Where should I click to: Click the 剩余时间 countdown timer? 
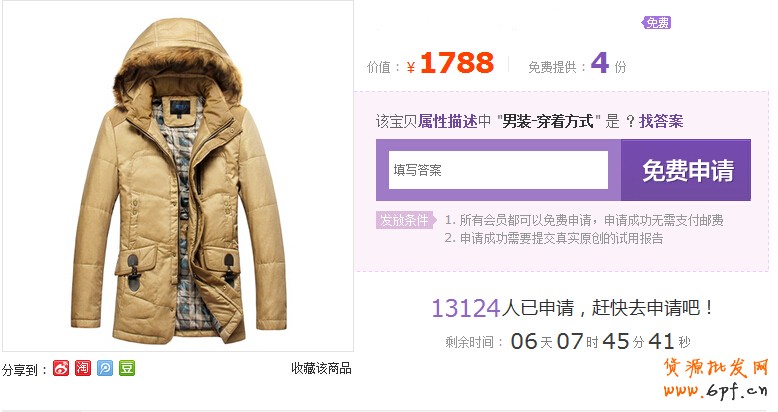(568, 342)
